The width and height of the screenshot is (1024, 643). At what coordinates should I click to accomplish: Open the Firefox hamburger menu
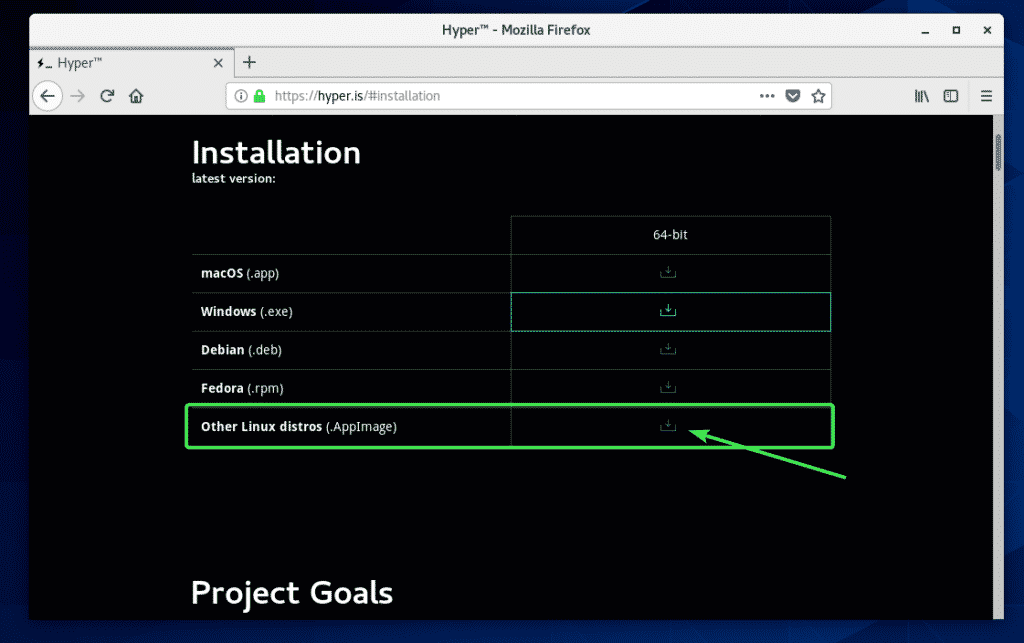(x=986, y=97)
